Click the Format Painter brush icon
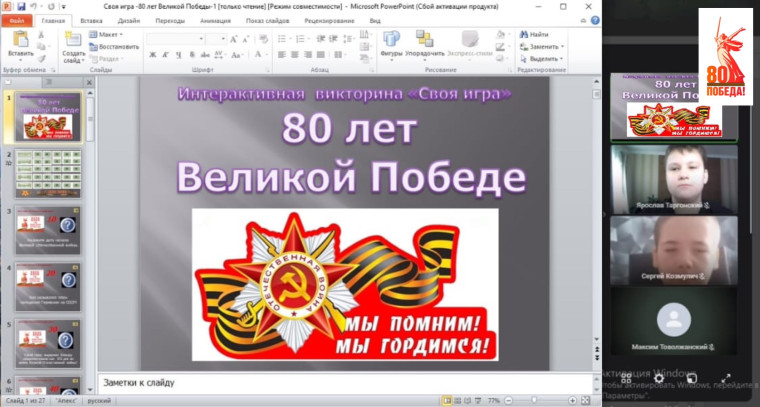Screen dimensions: 760x407 click(x=41, y=59)
